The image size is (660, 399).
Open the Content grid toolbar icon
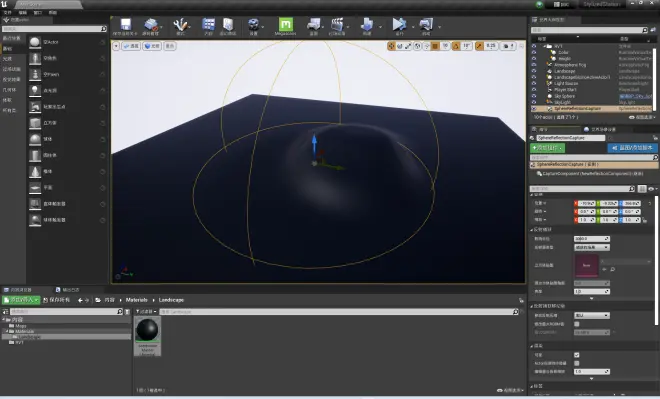pos(208,26)
